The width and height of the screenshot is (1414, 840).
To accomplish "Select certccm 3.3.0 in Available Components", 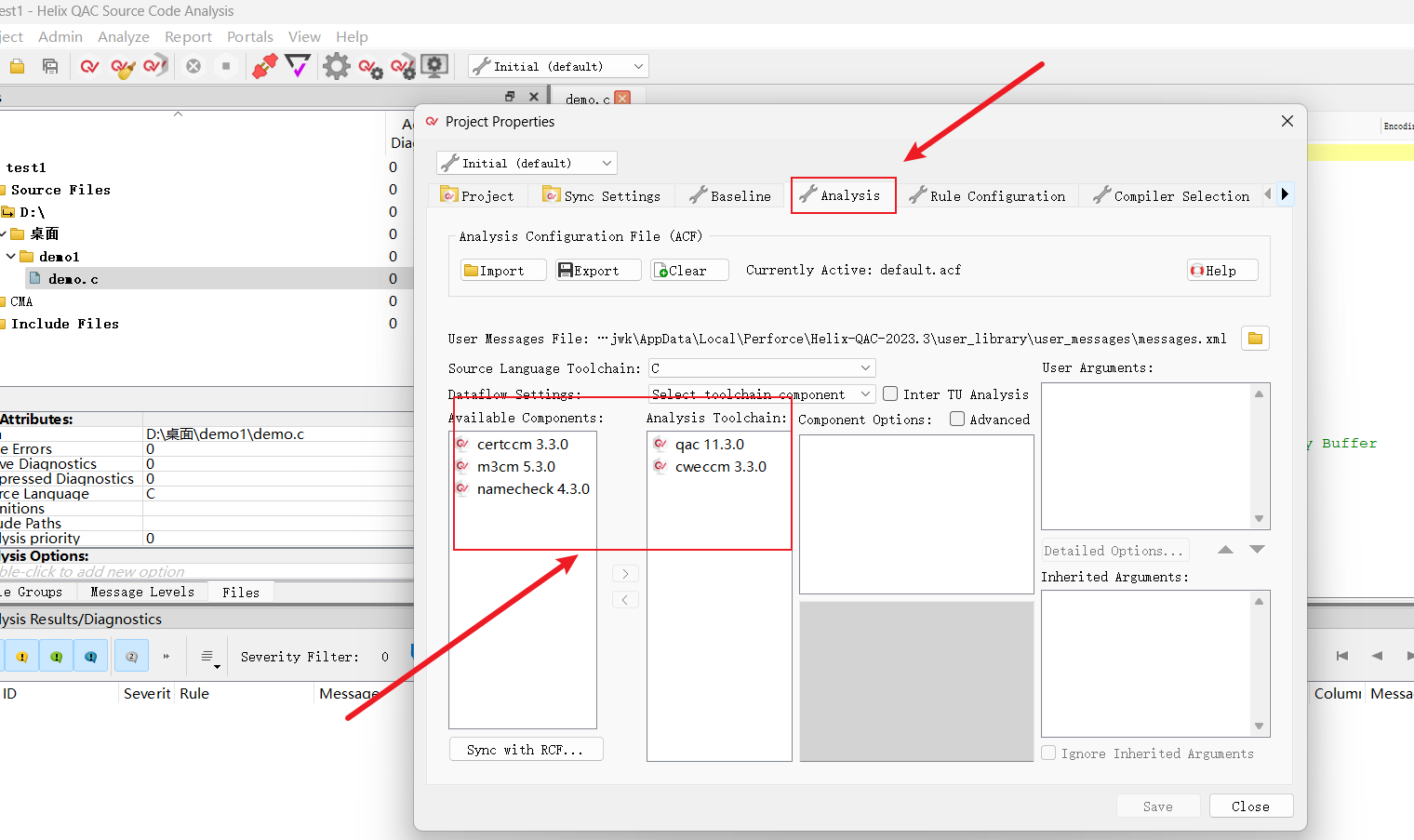I will pos(523,444).
